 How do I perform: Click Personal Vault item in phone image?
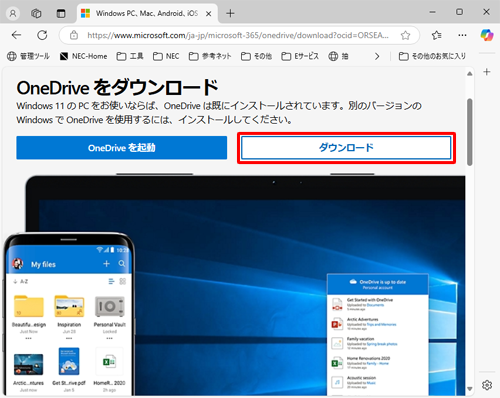110,315
